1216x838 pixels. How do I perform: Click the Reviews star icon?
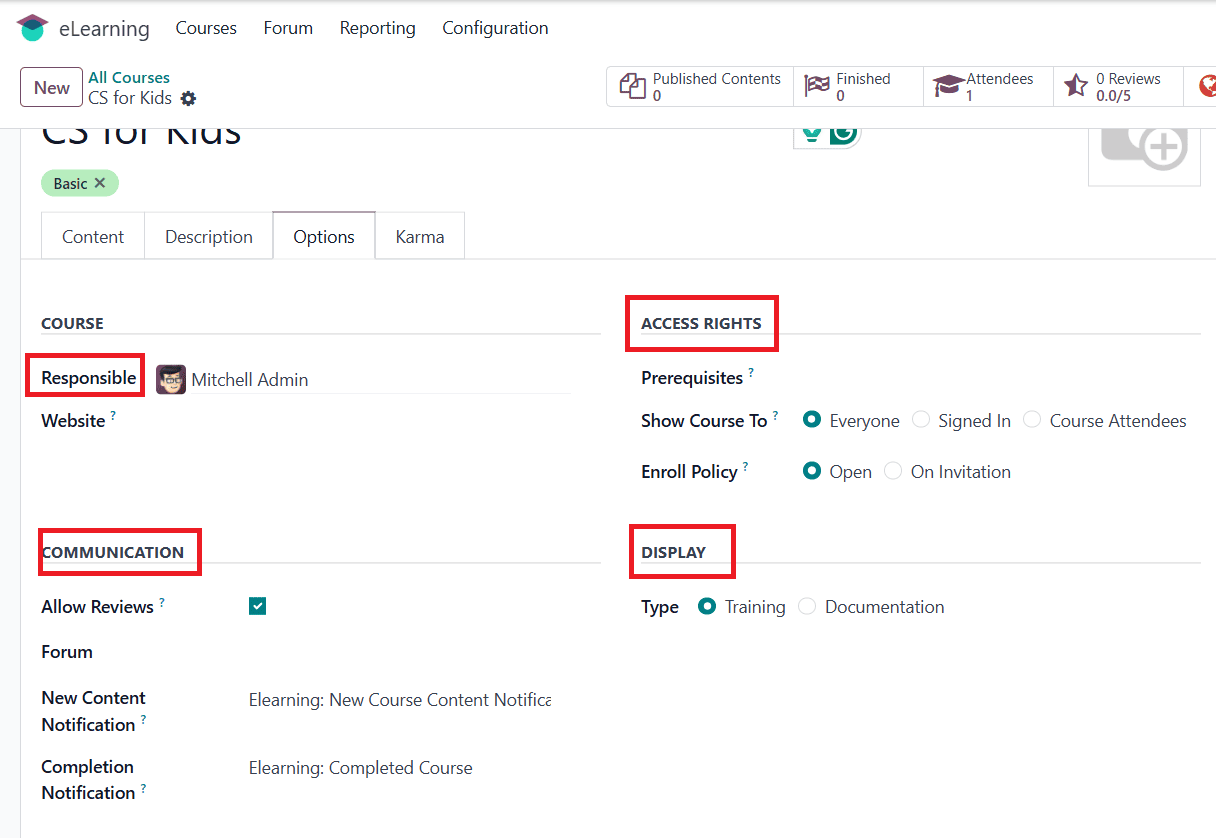coord(1076,86)
